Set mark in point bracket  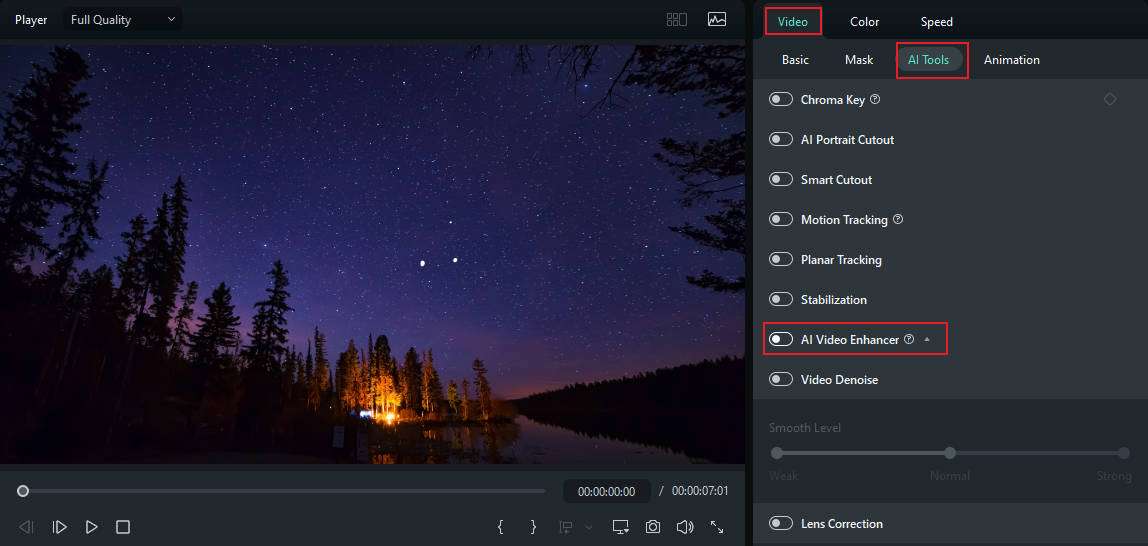click(501, 527)
